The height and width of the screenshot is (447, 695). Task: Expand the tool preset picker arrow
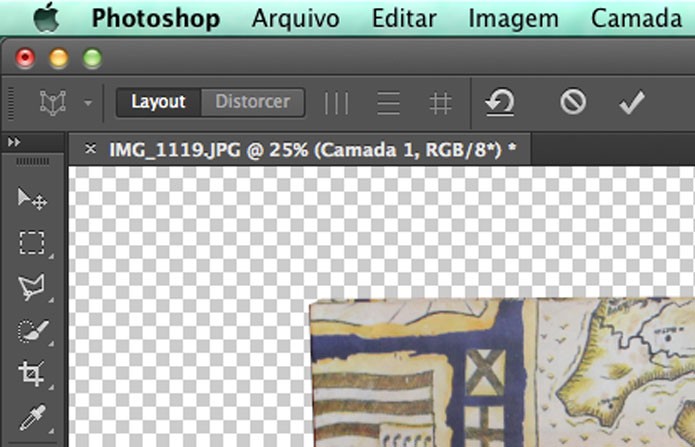click(88, 103)
